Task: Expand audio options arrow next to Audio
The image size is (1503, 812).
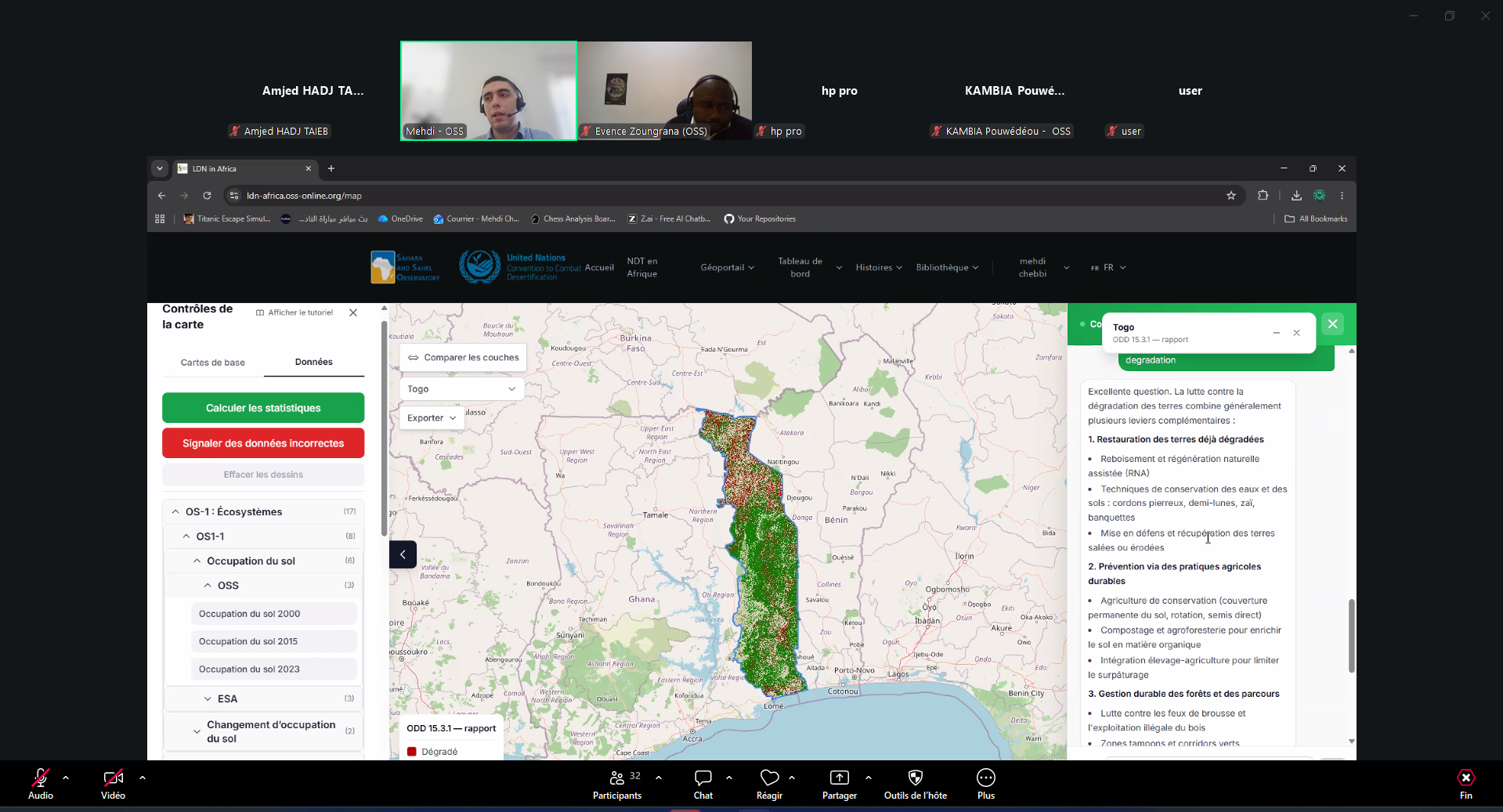Action: [66, 778]
